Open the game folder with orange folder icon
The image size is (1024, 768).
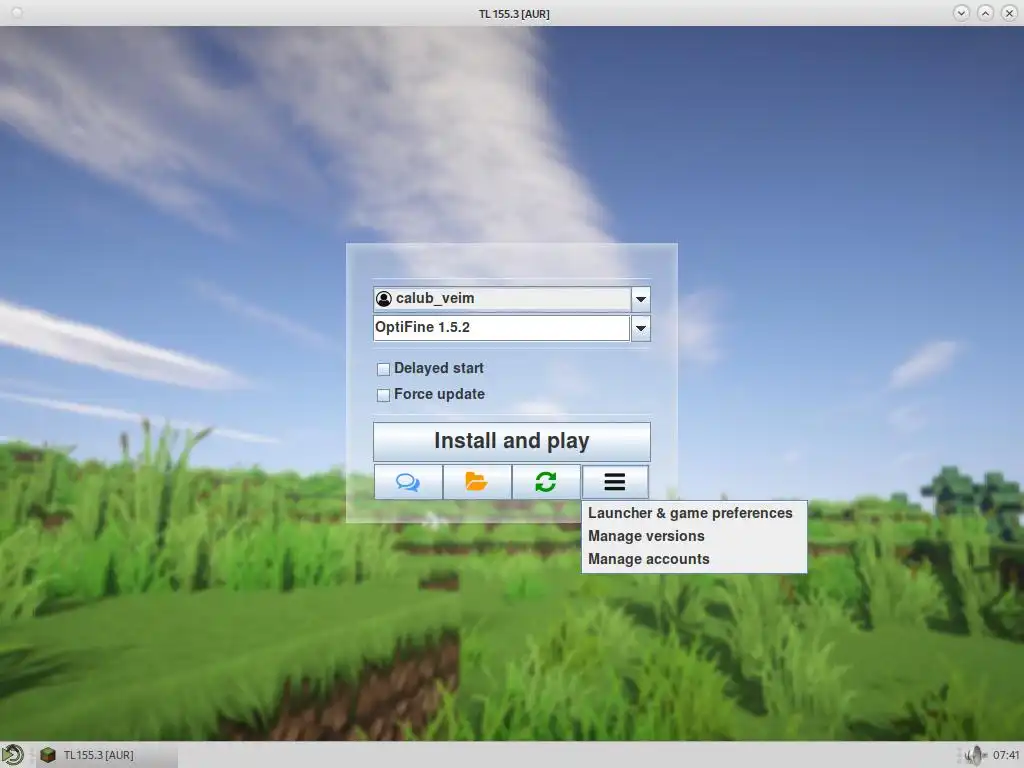tap(477, 482)
